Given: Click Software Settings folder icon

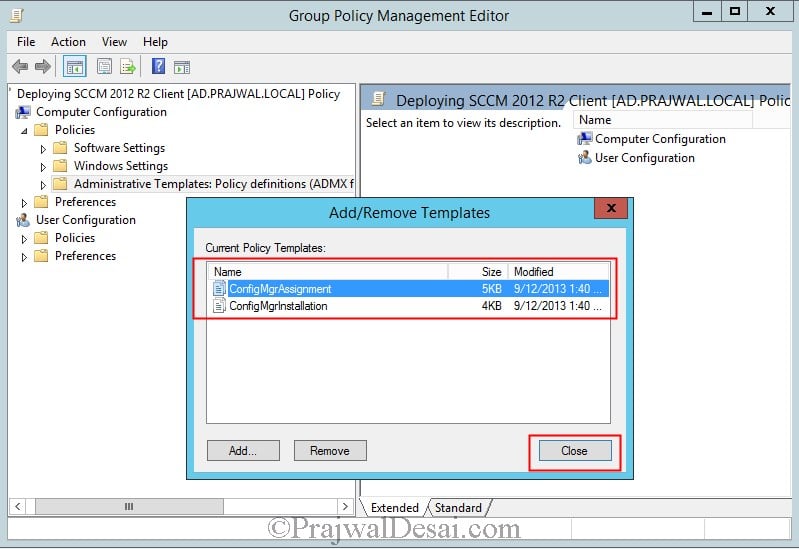Looking at the screenshot, I should [60, 148].
